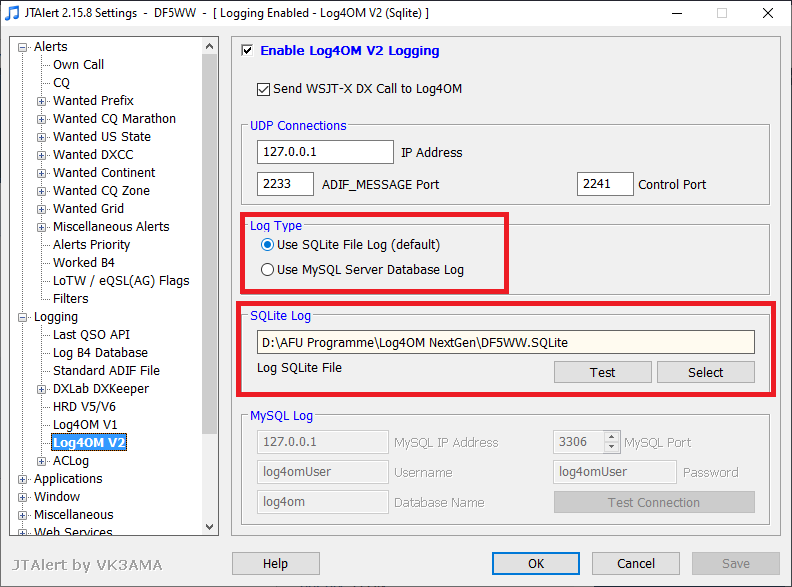792x587 pixels.
Task: Select Use SQLite File Log radio button
Action: pyautogui.click(x=267, y=245)
